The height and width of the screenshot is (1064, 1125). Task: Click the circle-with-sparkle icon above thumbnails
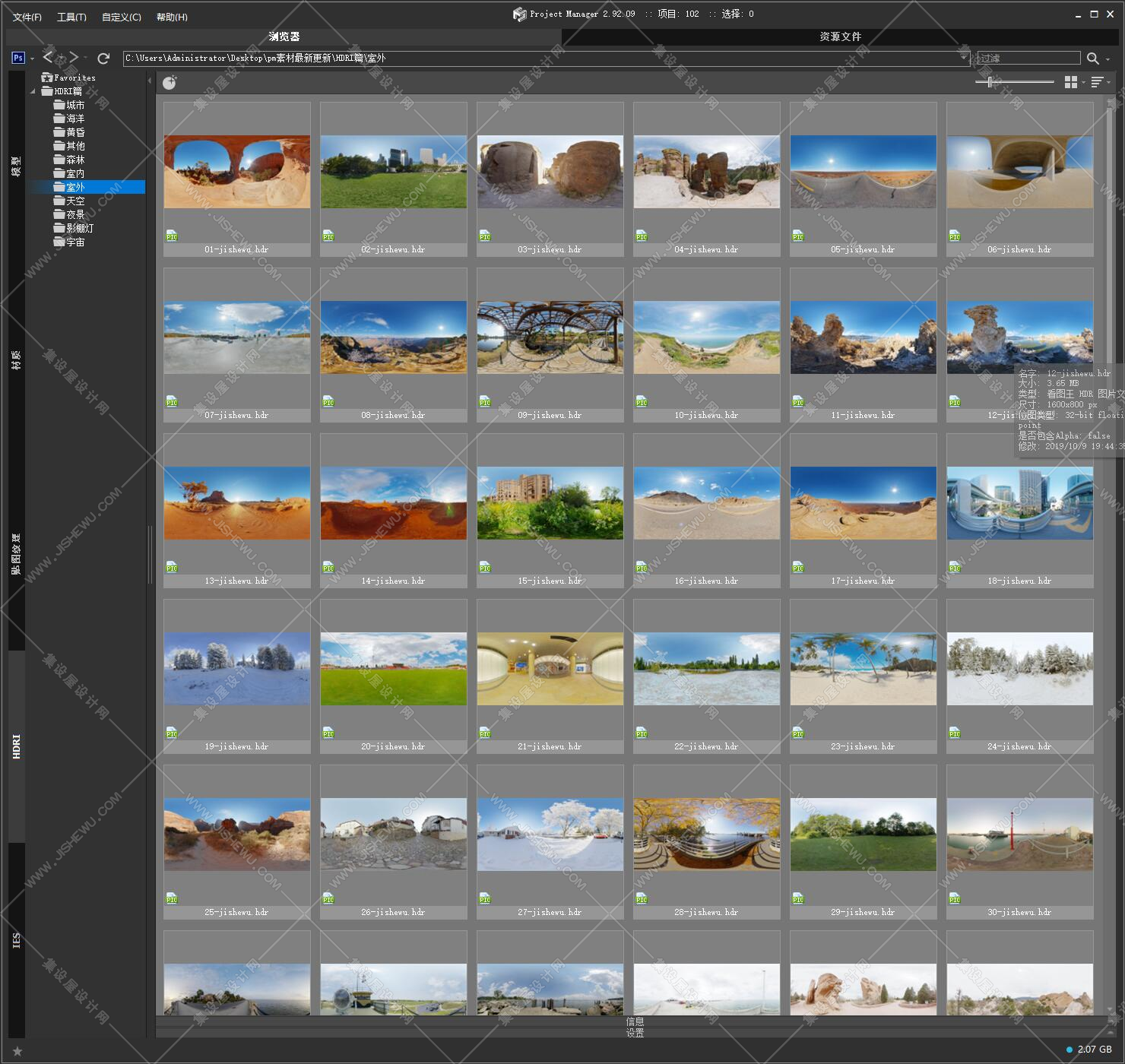170,82
